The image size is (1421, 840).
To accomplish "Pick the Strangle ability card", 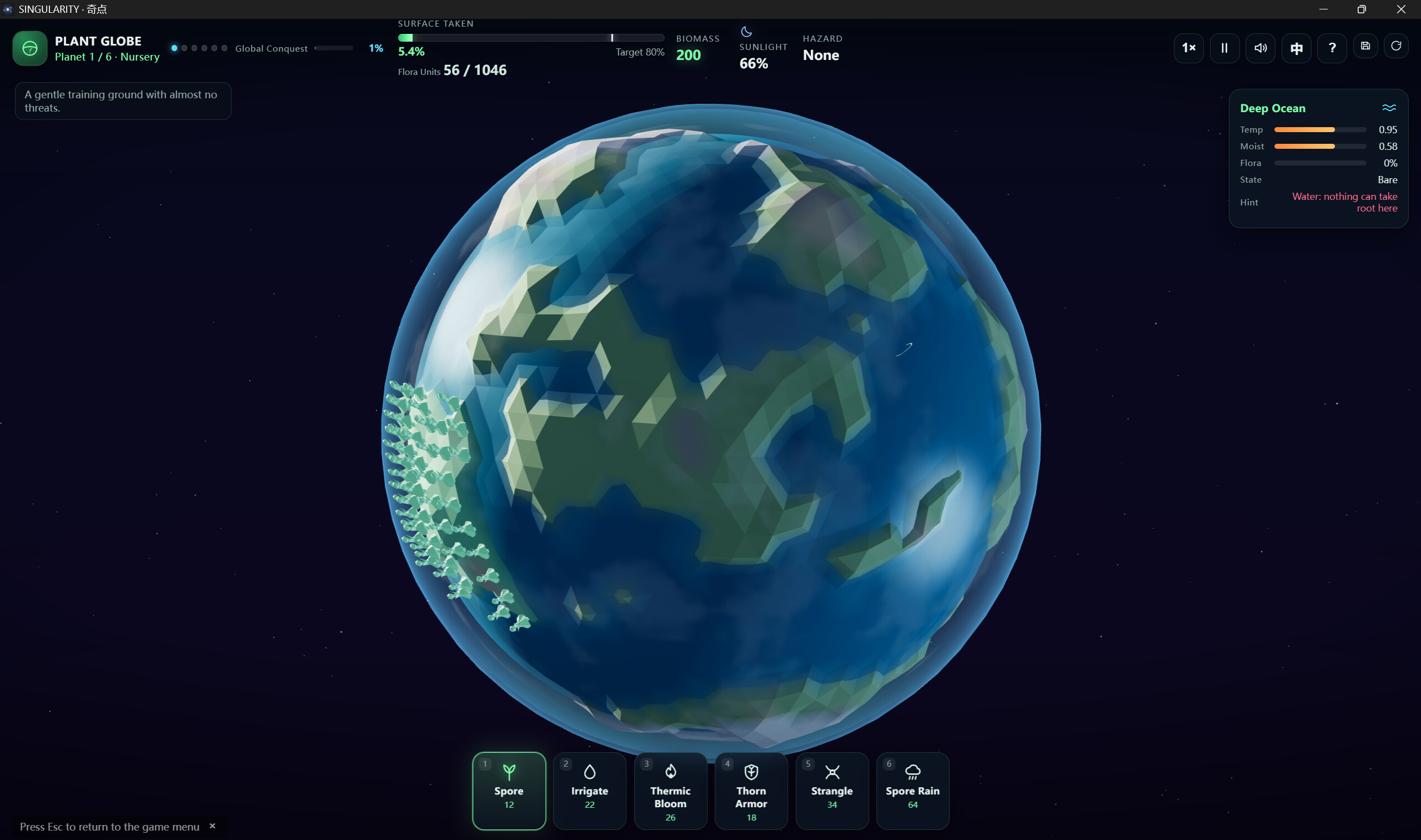I will (832, 790).
